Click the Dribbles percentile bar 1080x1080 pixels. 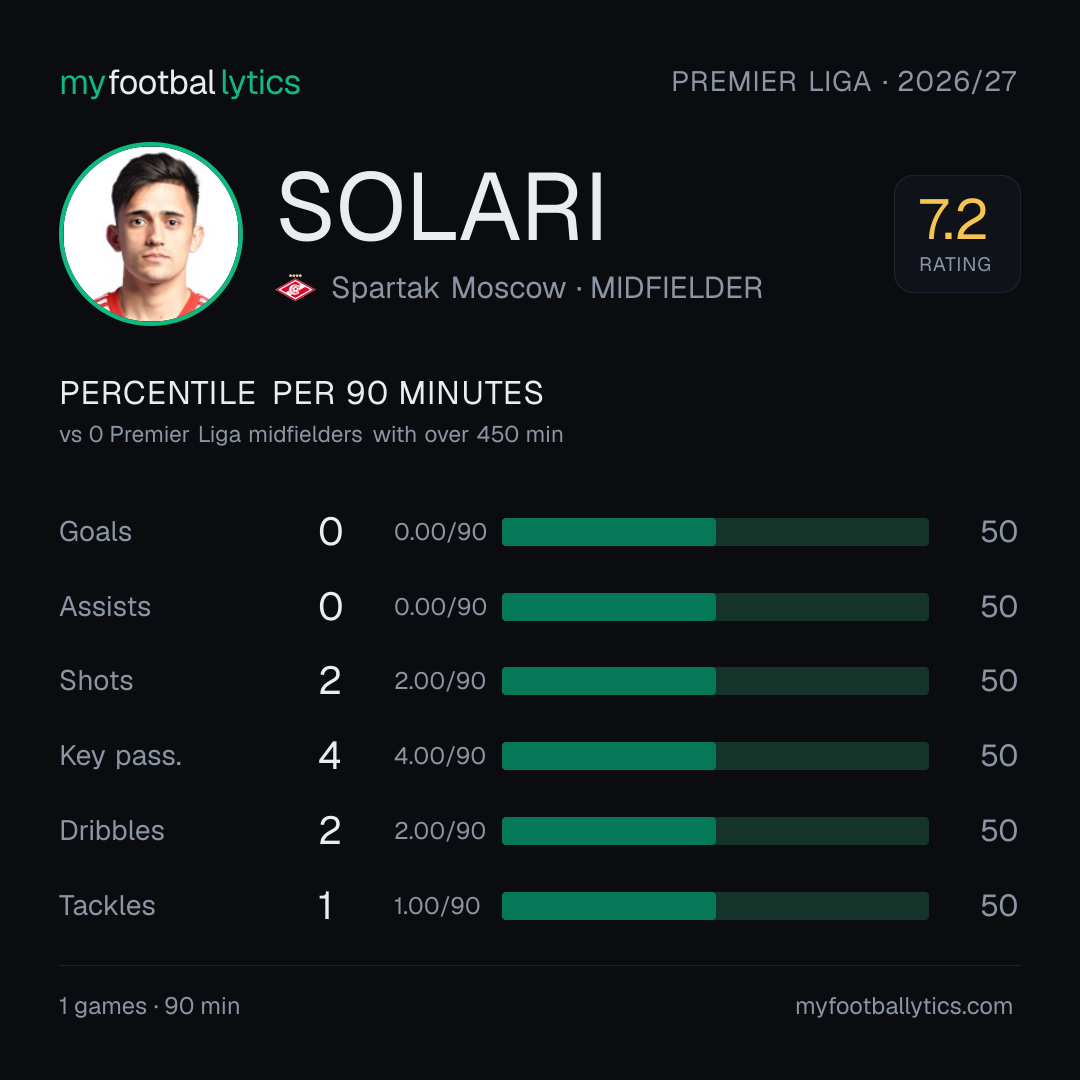[x=715, y=831]
